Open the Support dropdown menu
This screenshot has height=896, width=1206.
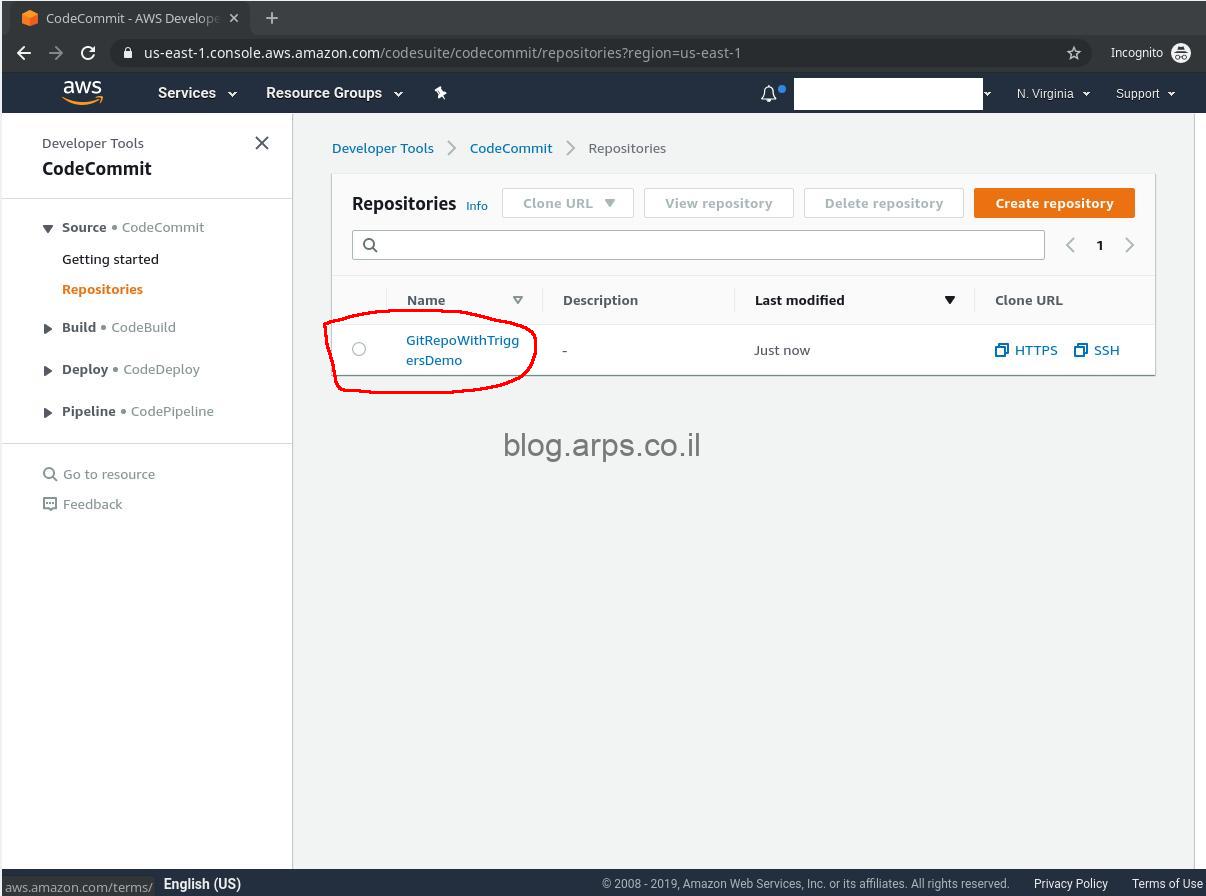click(1145, 93)
